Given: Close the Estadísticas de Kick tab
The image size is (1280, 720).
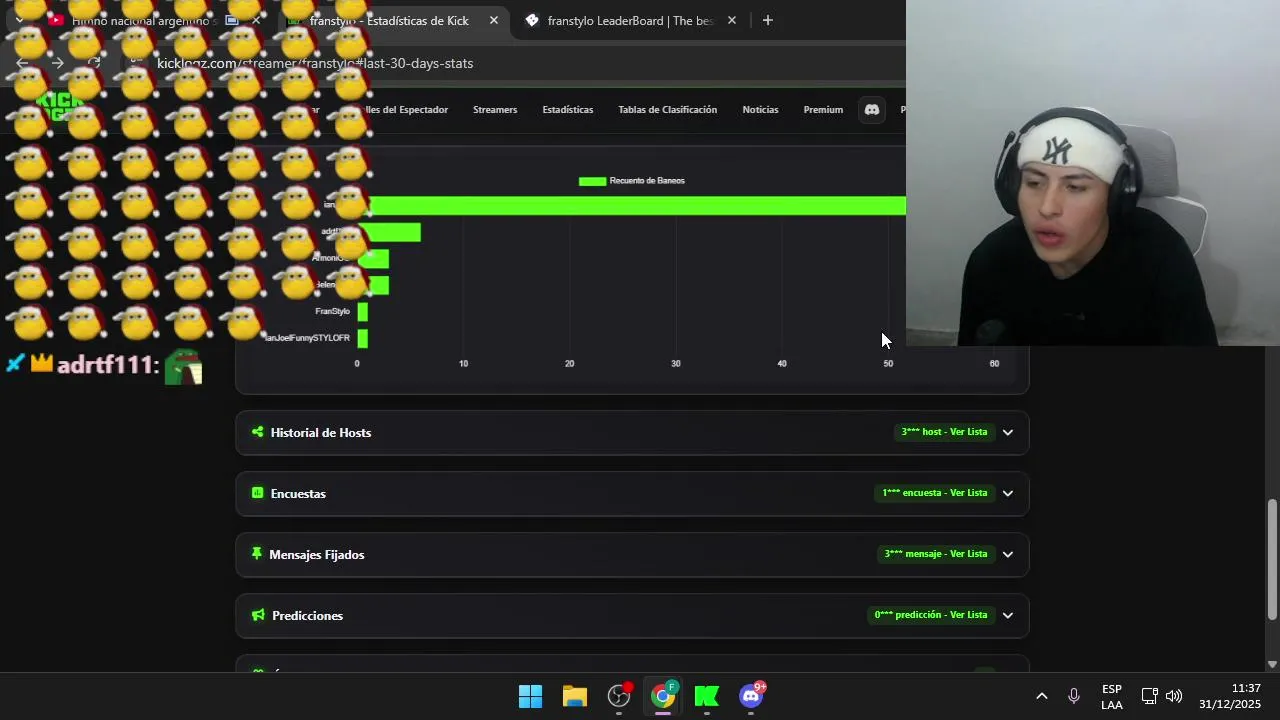Looking at the screenshot, I should click(494, 20).
